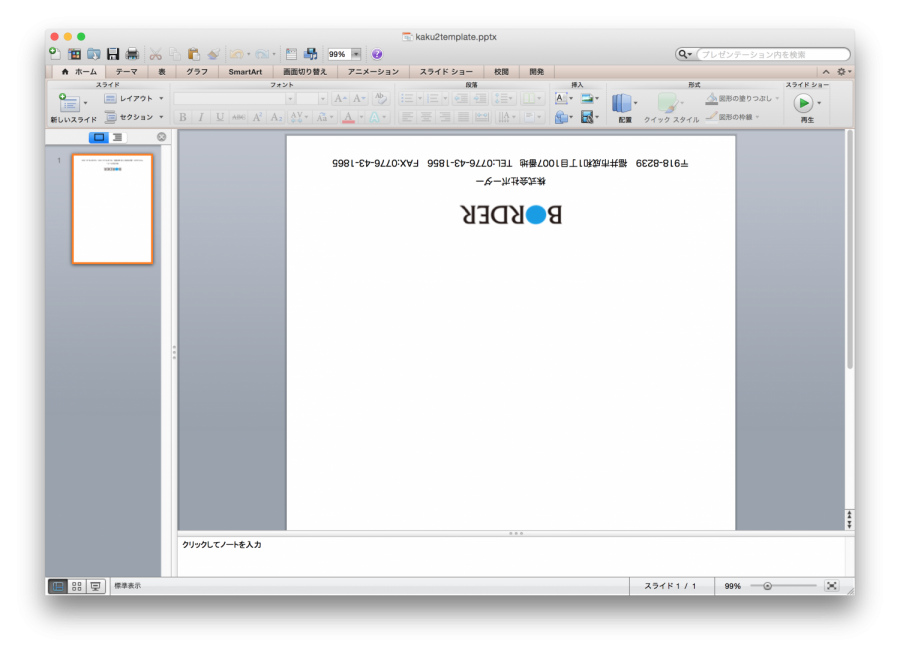Select the format painter brush icon
The width and height of the screenshot is (900, 656).
click(x=214, y=54)
